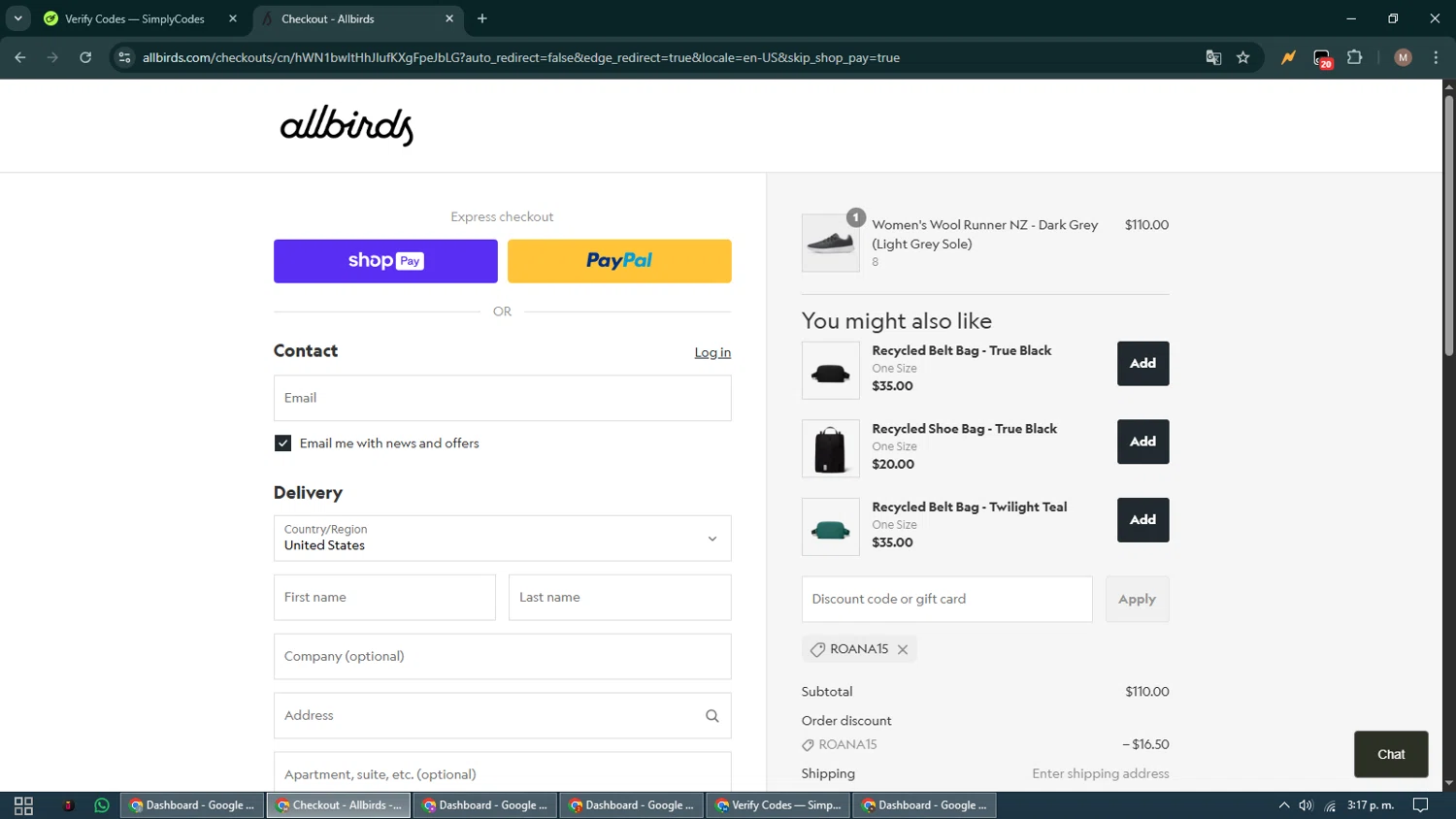Focus the Email input field
This screenshot has height=819, width=1456.
pyautogui.click(x=502, y=398)
